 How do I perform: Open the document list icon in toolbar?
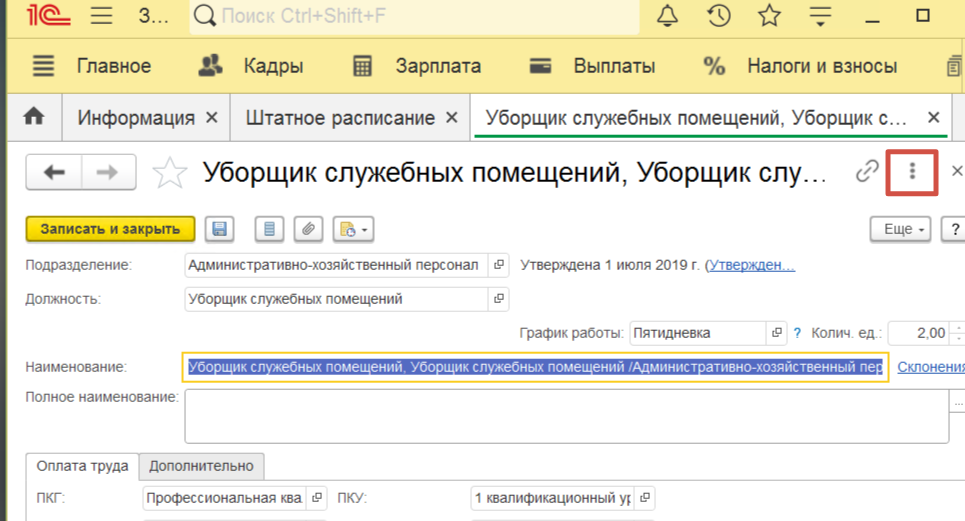pos(270,229)
